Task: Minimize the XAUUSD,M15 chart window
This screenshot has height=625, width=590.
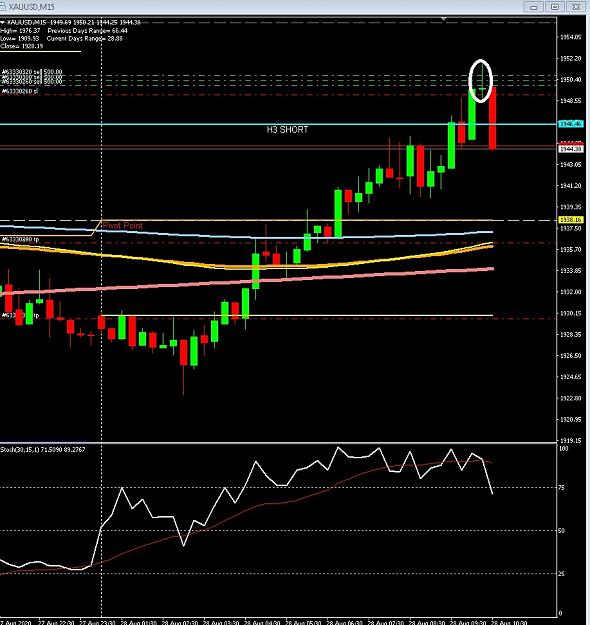Action: click(533, 7)
